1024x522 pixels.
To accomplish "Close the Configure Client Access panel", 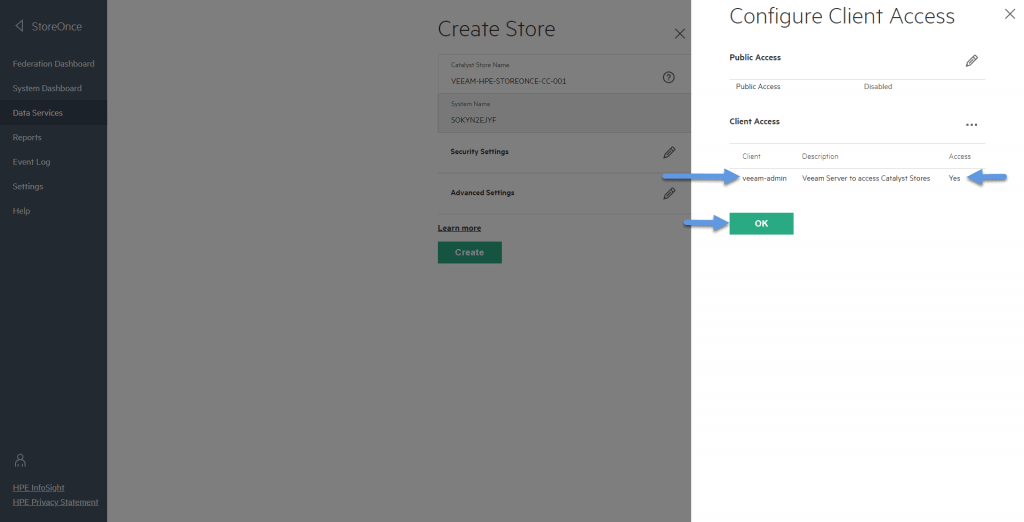I will point(1009,14).
